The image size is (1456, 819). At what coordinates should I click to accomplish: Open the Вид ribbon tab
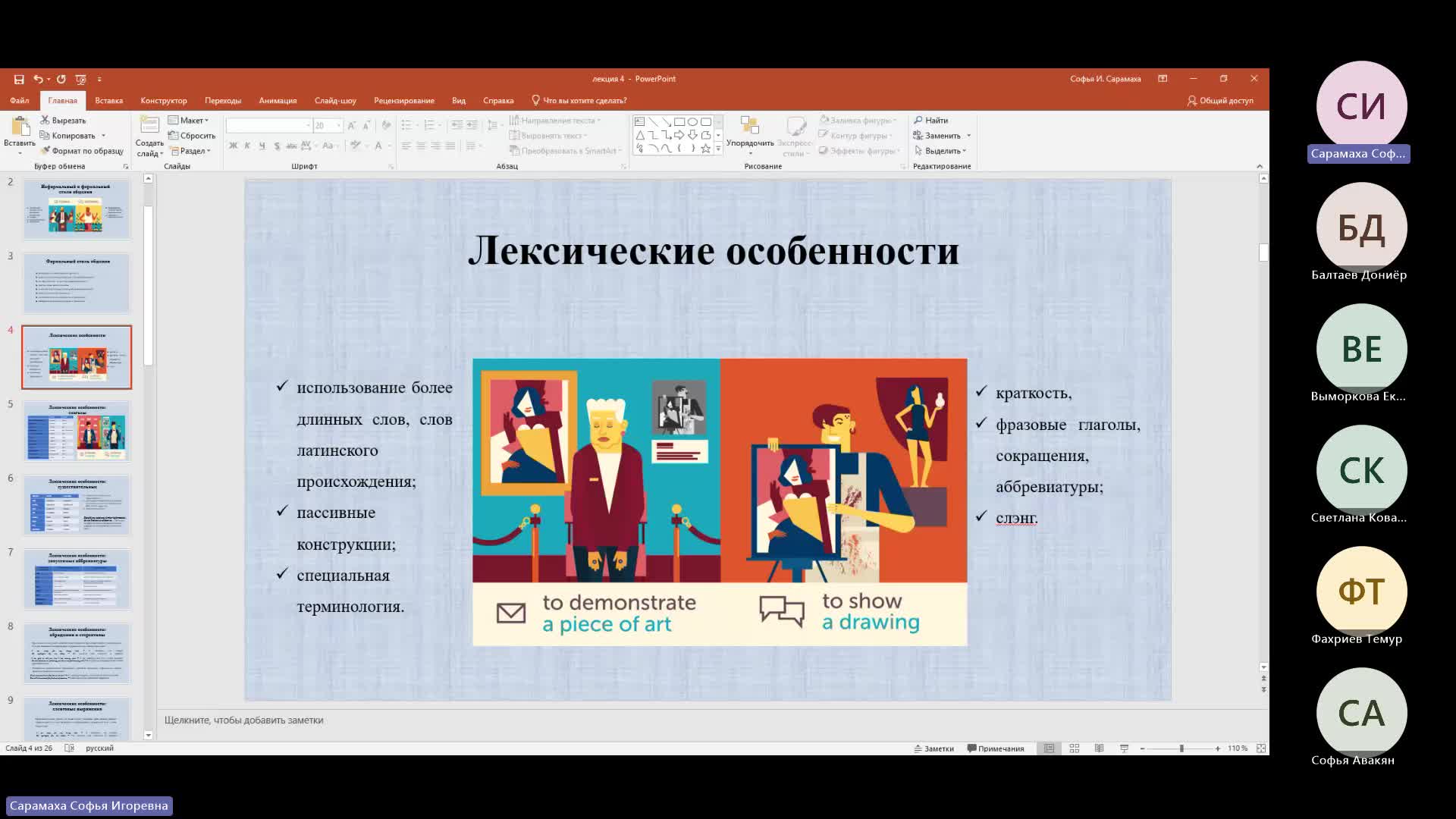pyautogui.click(x=459, y=100)
